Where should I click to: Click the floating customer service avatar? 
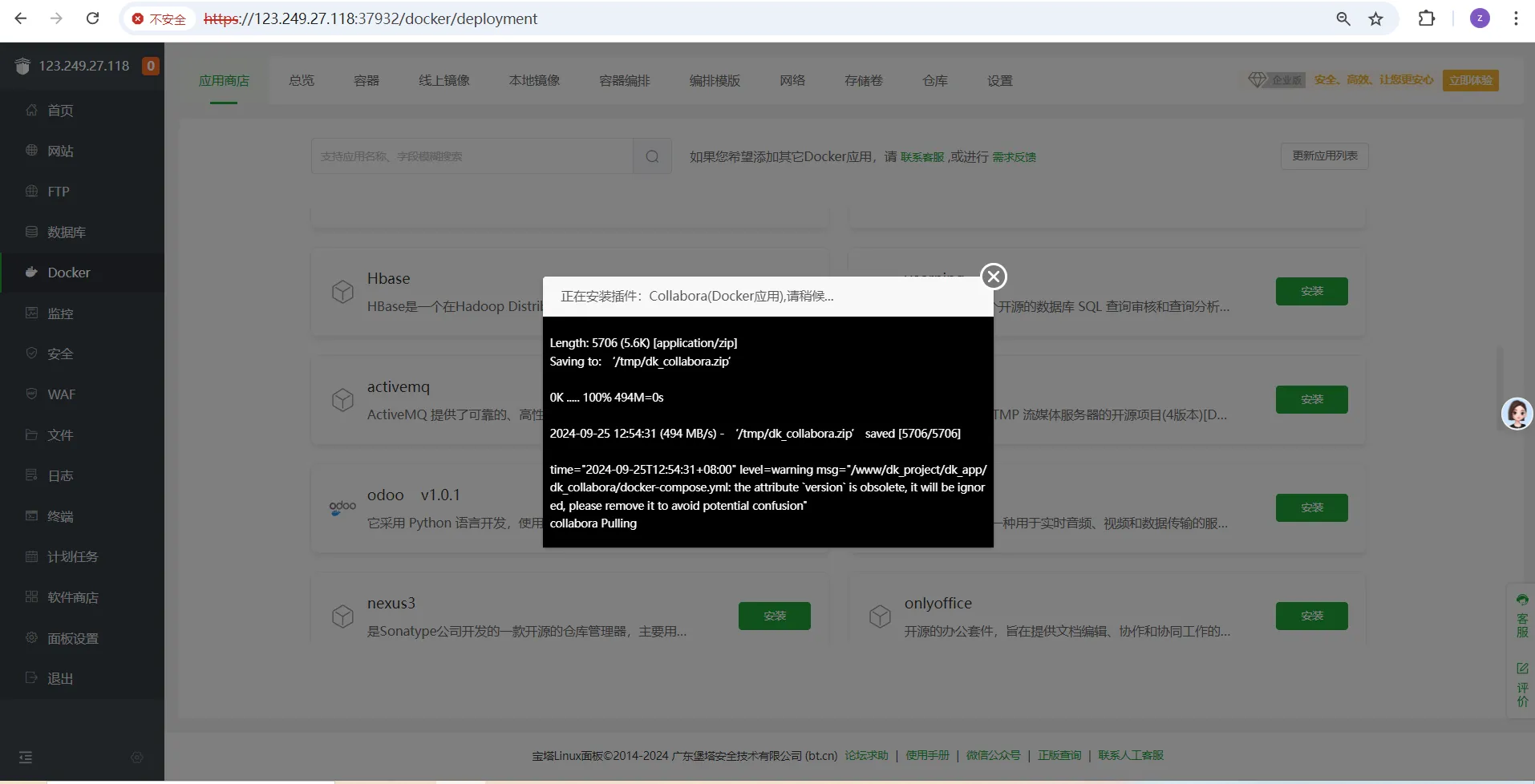click(x=1517, y=414)
